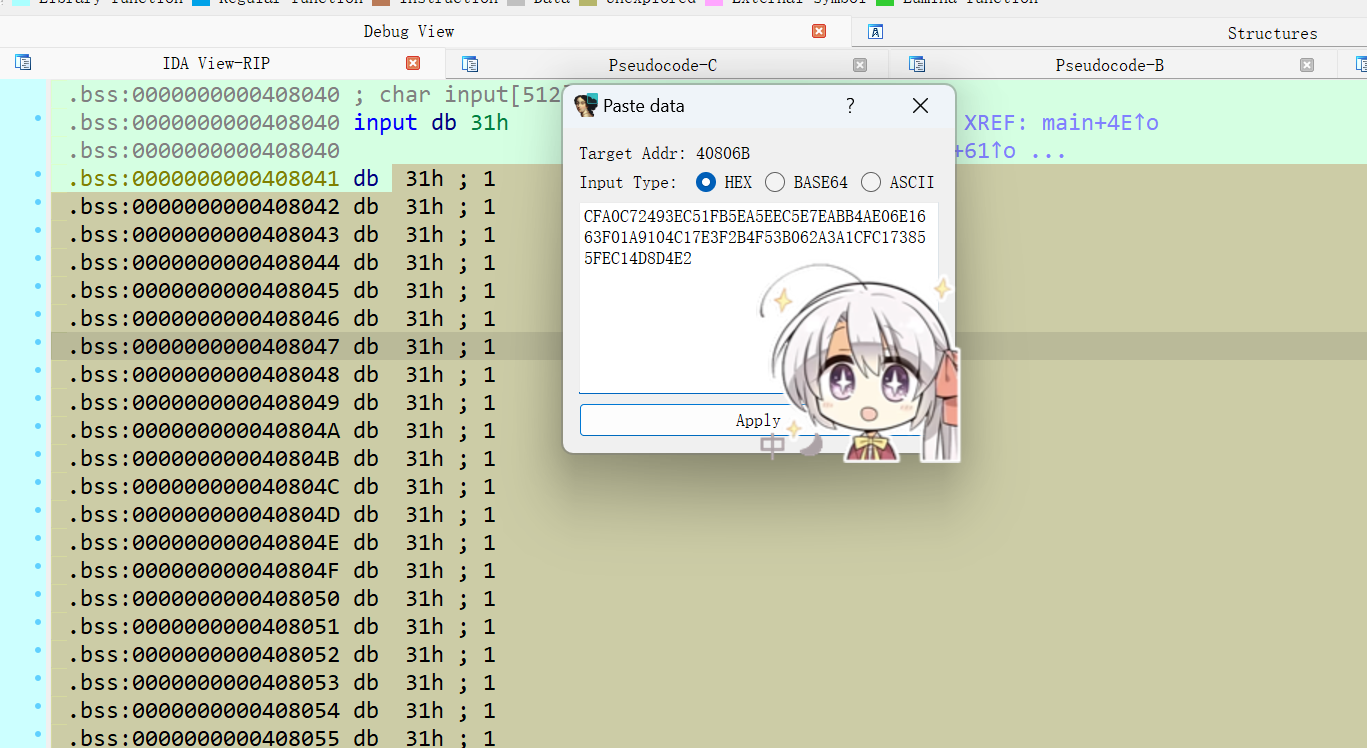Click the Pseudocode-B tab icon
The image size is (1367, 748).
coord(917,64)
